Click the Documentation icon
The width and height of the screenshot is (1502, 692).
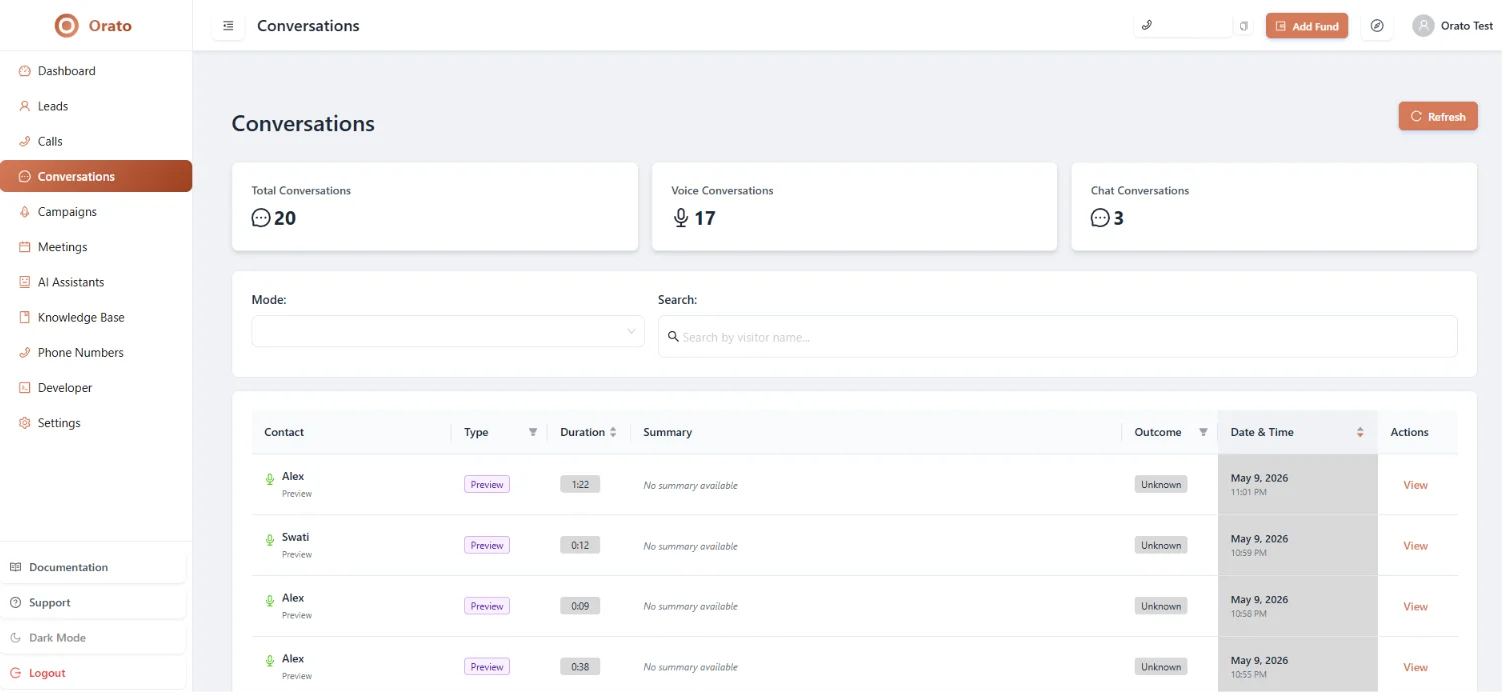[15, 567]
